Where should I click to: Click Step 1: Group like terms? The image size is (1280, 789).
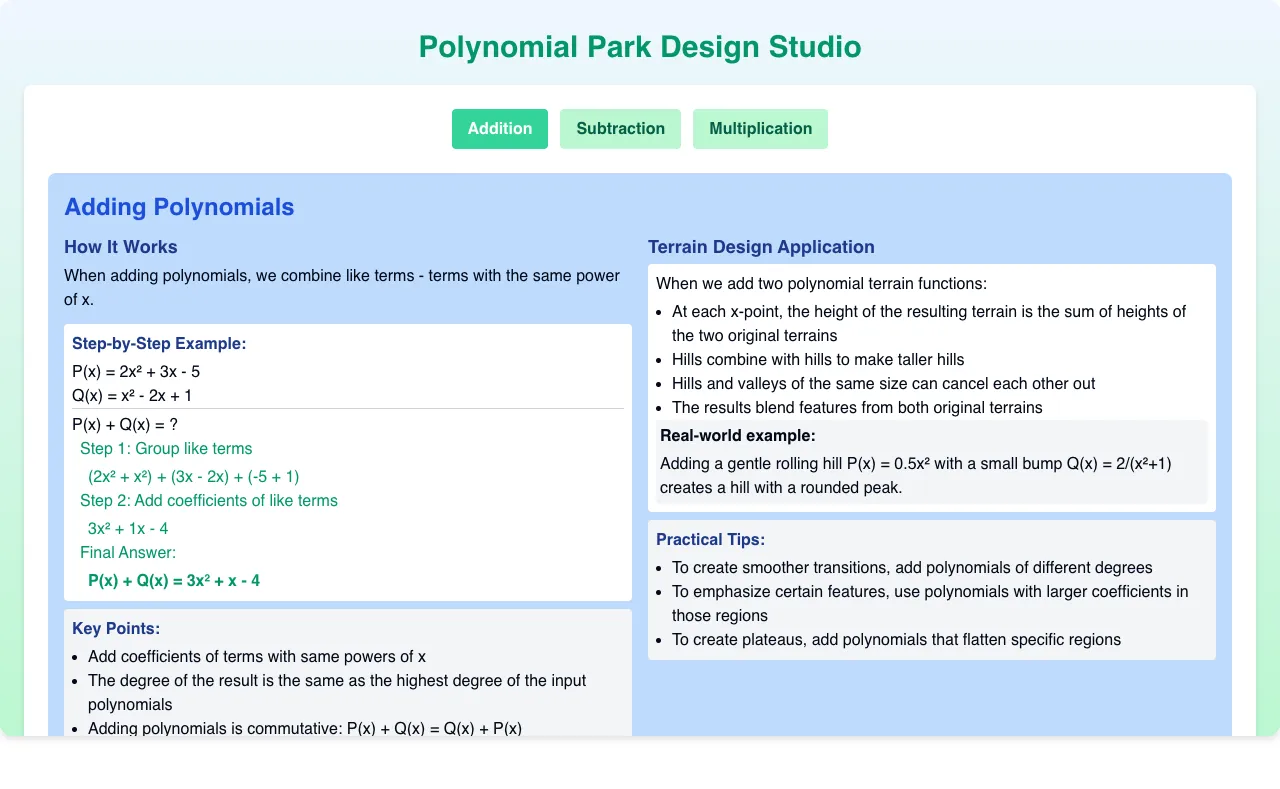[x=166, y=449]
